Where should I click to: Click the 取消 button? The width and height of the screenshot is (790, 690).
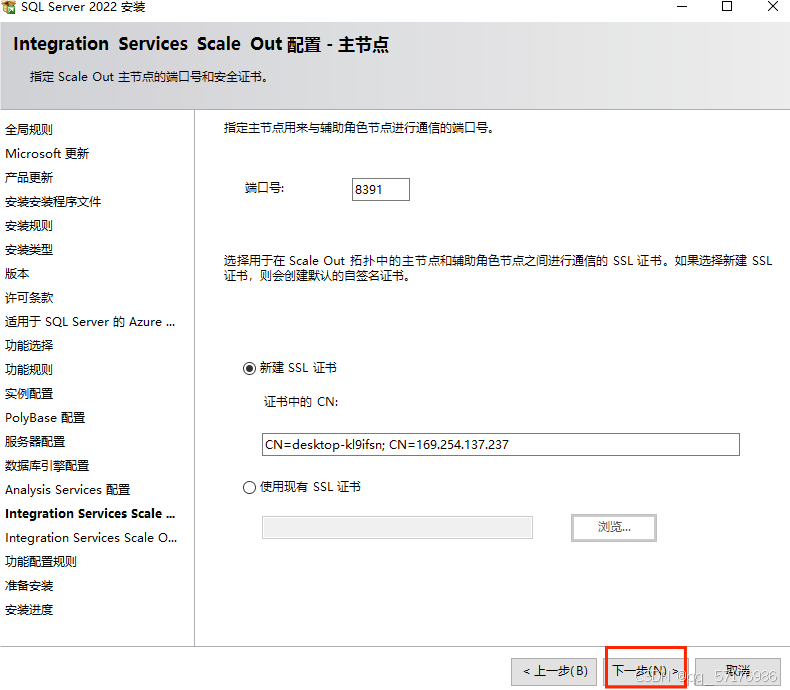tap(738, 671)
